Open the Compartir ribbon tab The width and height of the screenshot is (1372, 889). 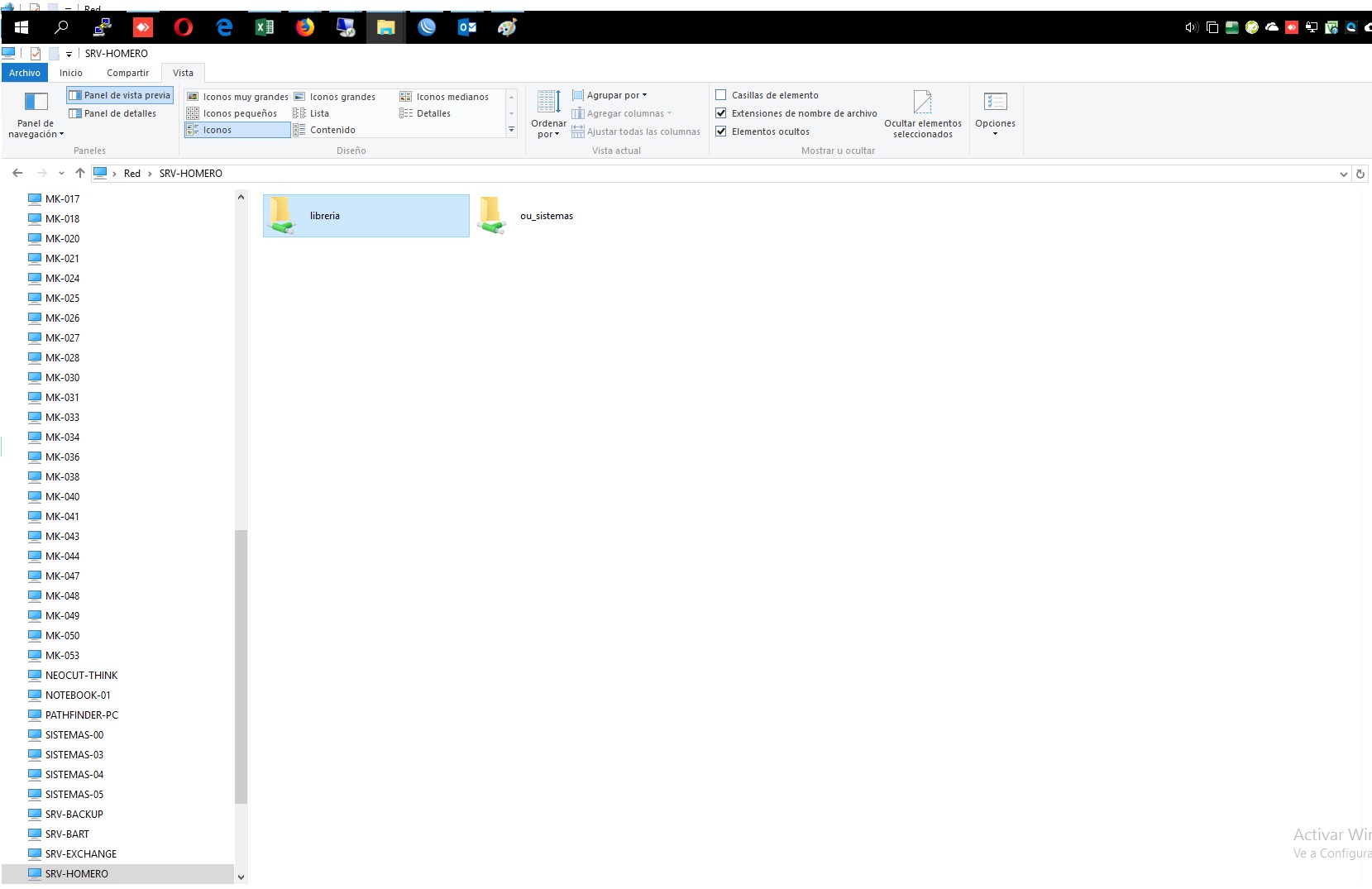127,73
